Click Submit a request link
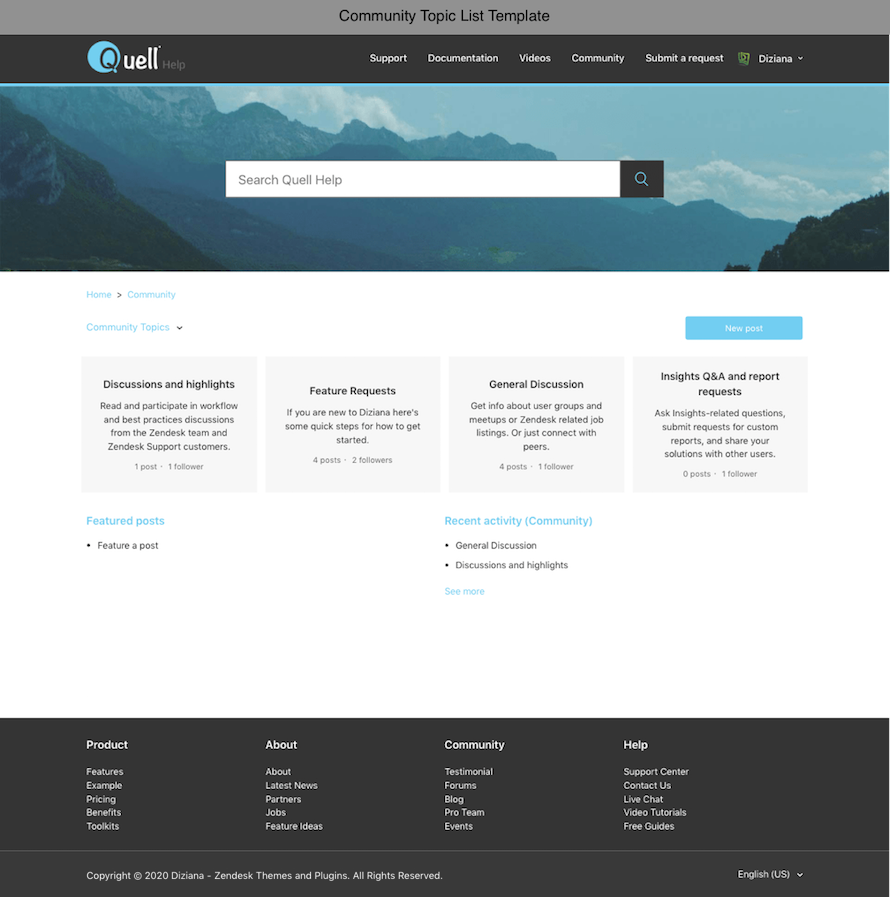Image resolution: width=890 pixels, height=897 pixels. 684,58
